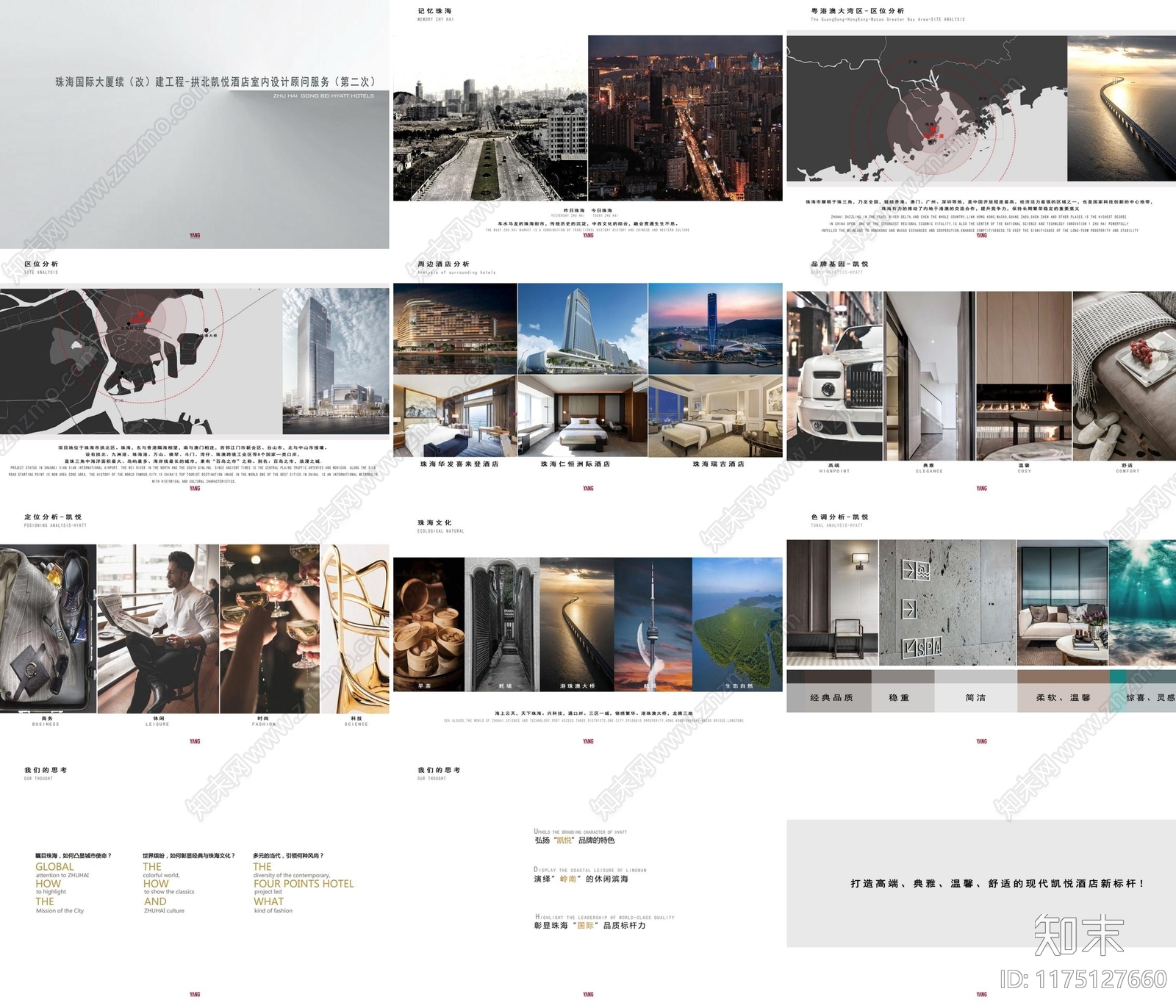The image size is (1176, 1008).
Task: Click the 今日珠海 caption
Action: tap(602, 211)
